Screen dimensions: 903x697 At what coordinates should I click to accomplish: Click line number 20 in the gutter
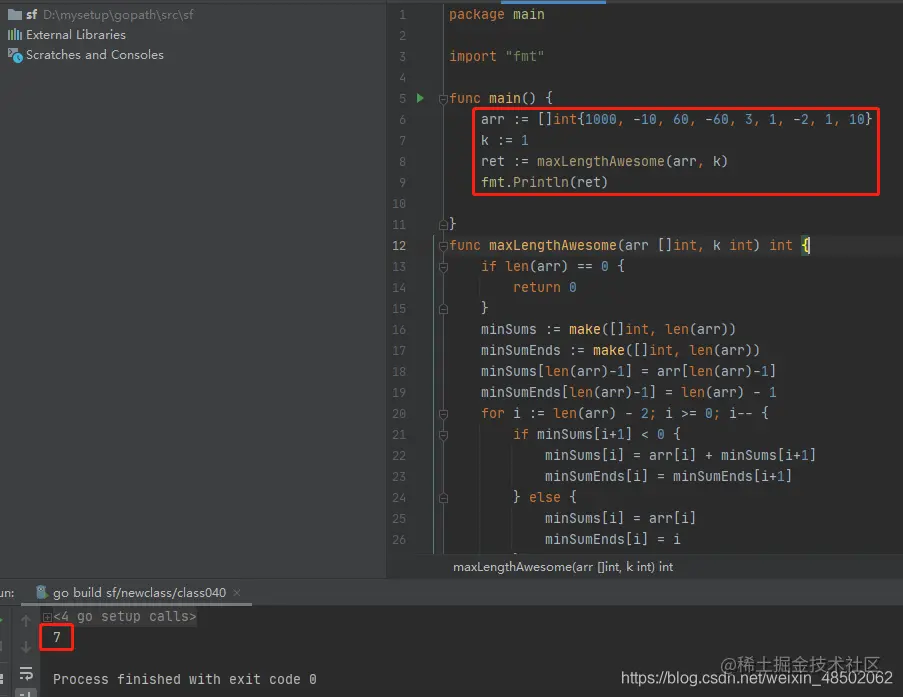click(x=399, y=414)
